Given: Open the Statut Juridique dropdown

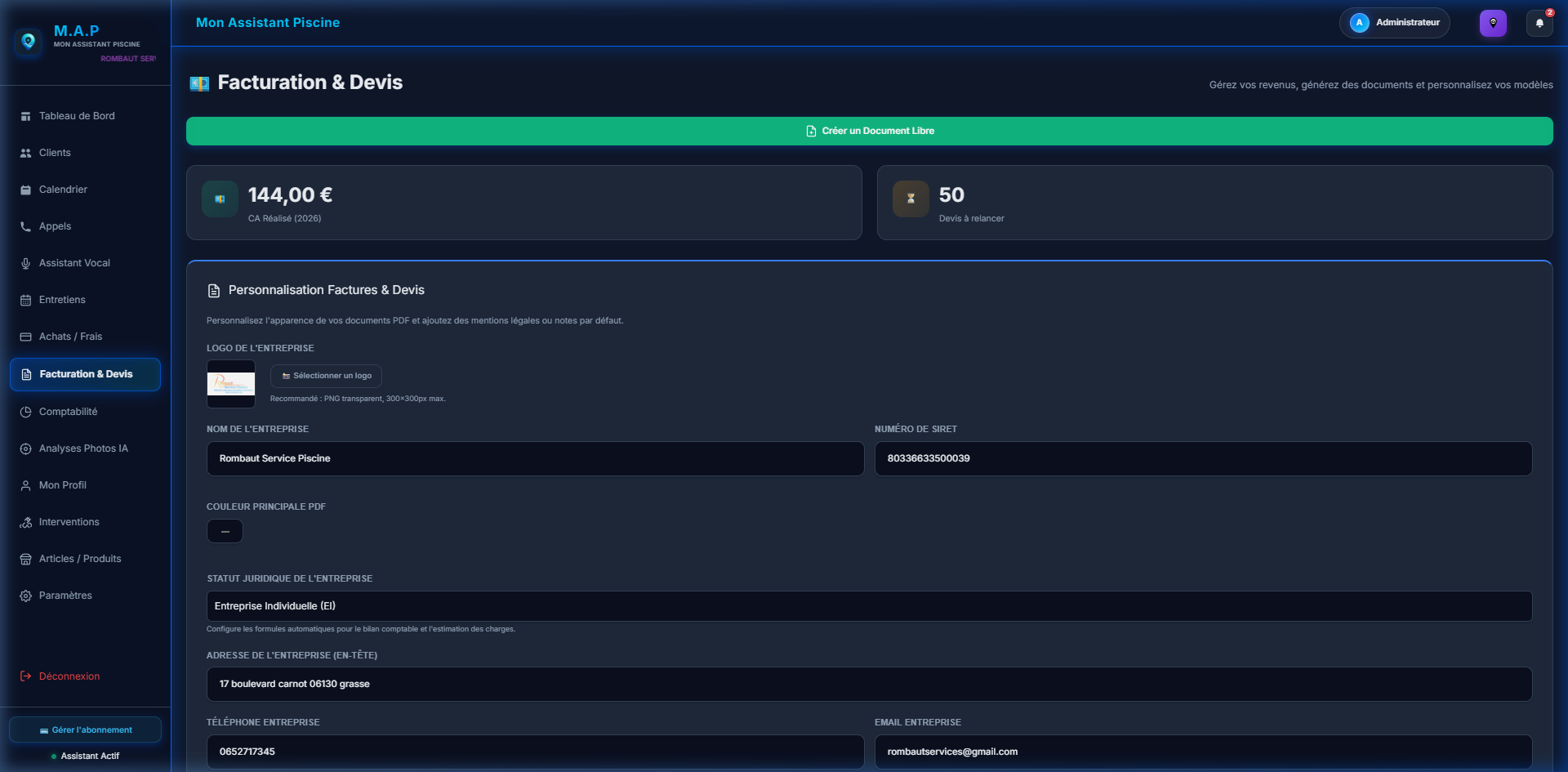Looking at the screenshot, I should (x=869, y=606).
